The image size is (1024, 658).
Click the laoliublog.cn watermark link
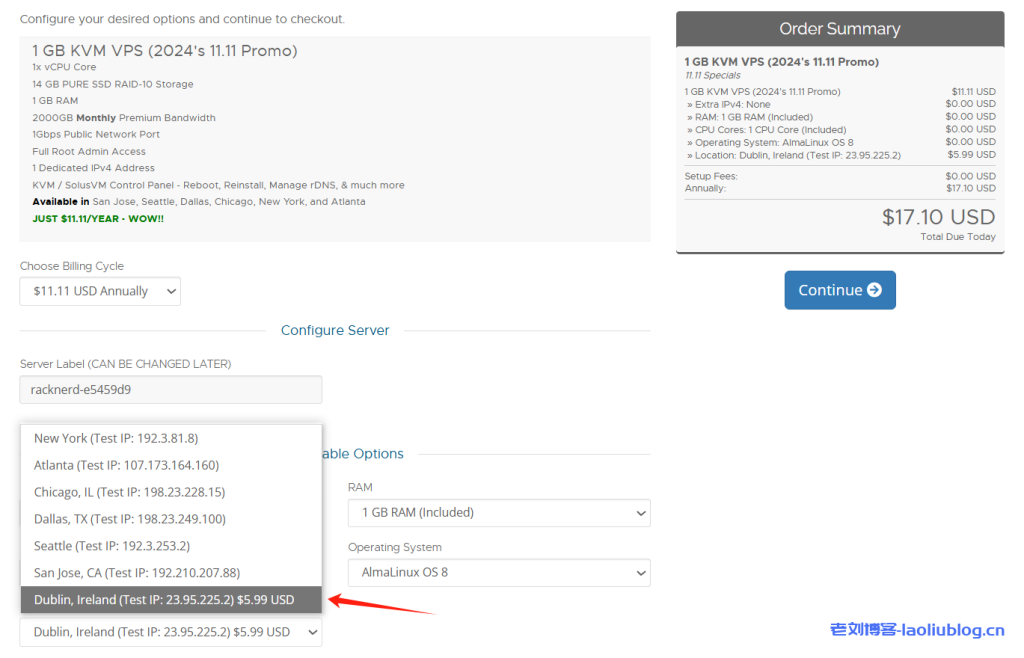pyautogui.click(x=917, y=629)
